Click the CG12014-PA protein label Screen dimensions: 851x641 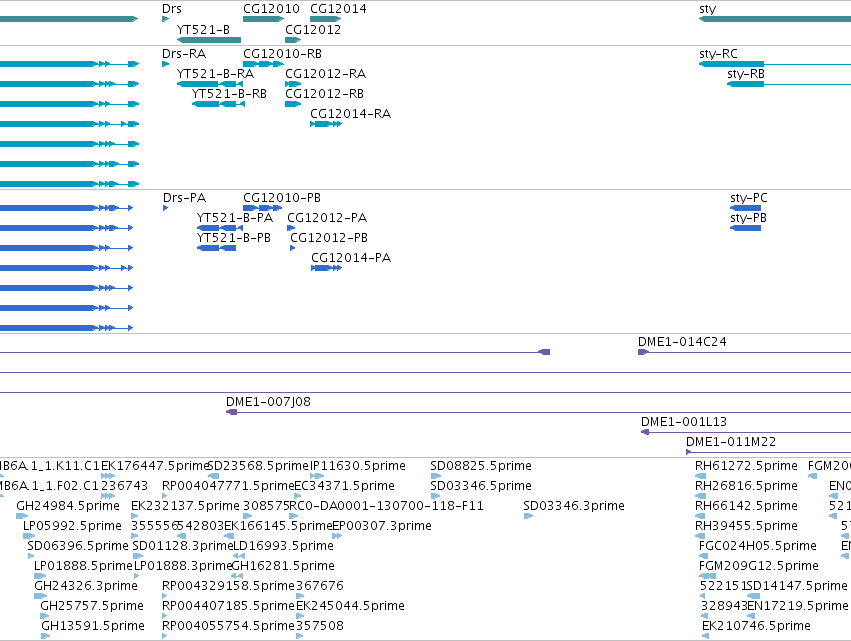click(x=351, y=258)
